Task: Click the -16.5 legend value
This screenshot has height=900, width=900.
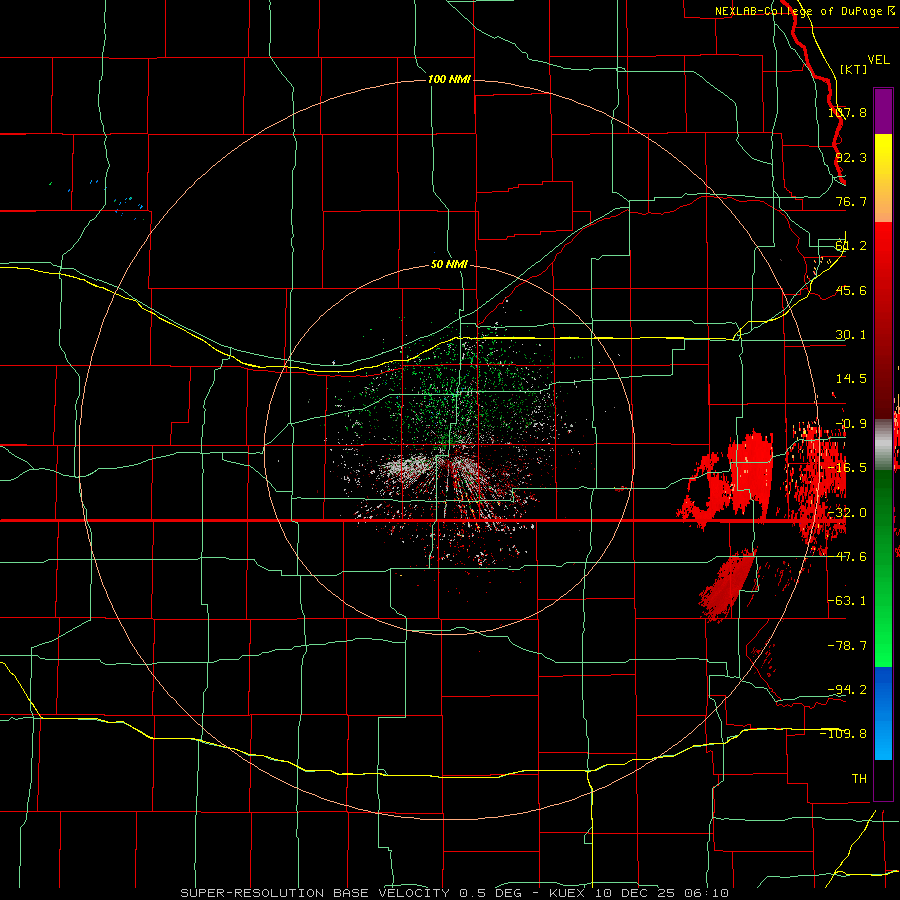Action: 847,468
